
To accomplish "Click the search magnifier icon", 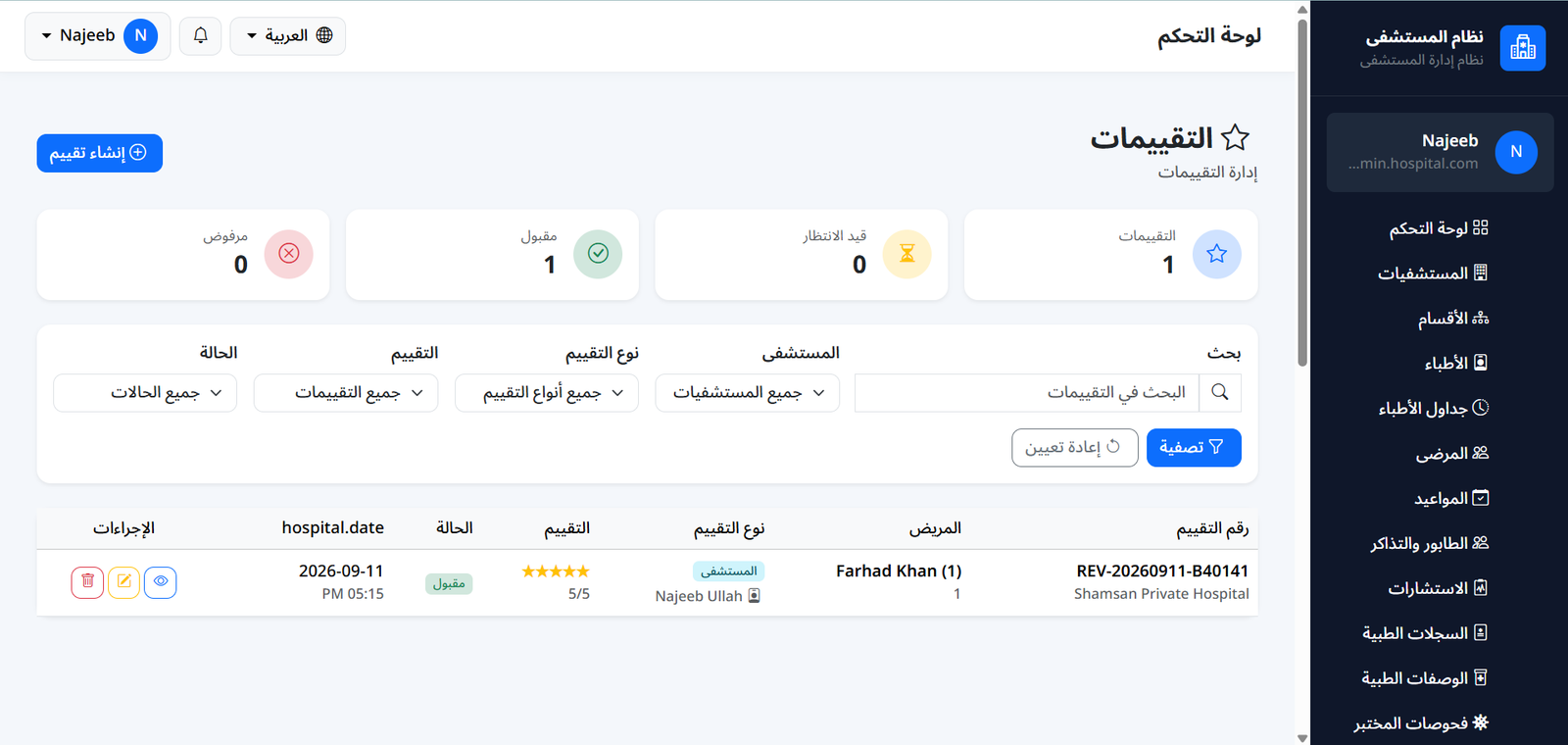I will pos(1220,392).
